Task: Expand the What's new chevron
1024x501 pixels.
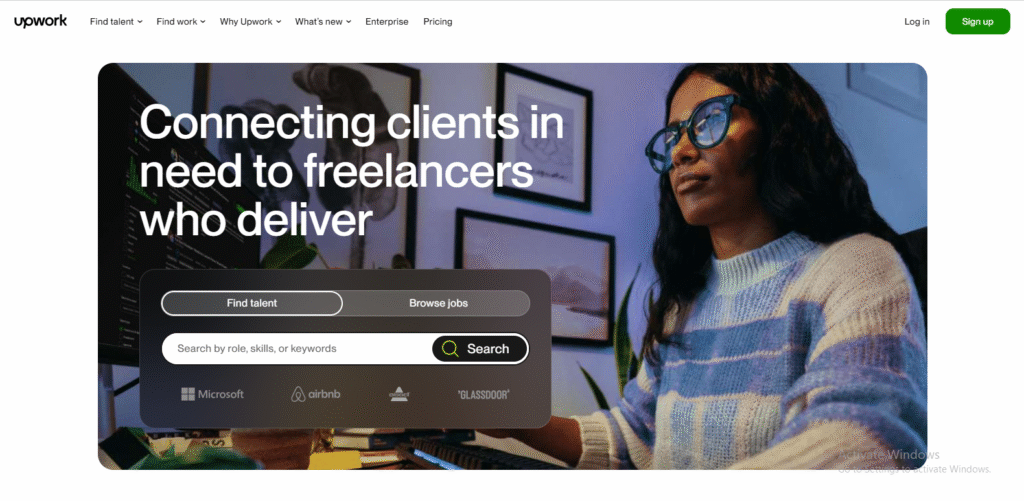Action: (x=349, y=22)
